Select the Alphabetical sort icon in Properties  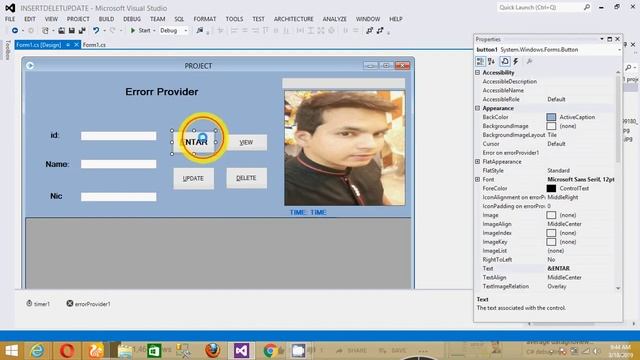coord(491,61)
